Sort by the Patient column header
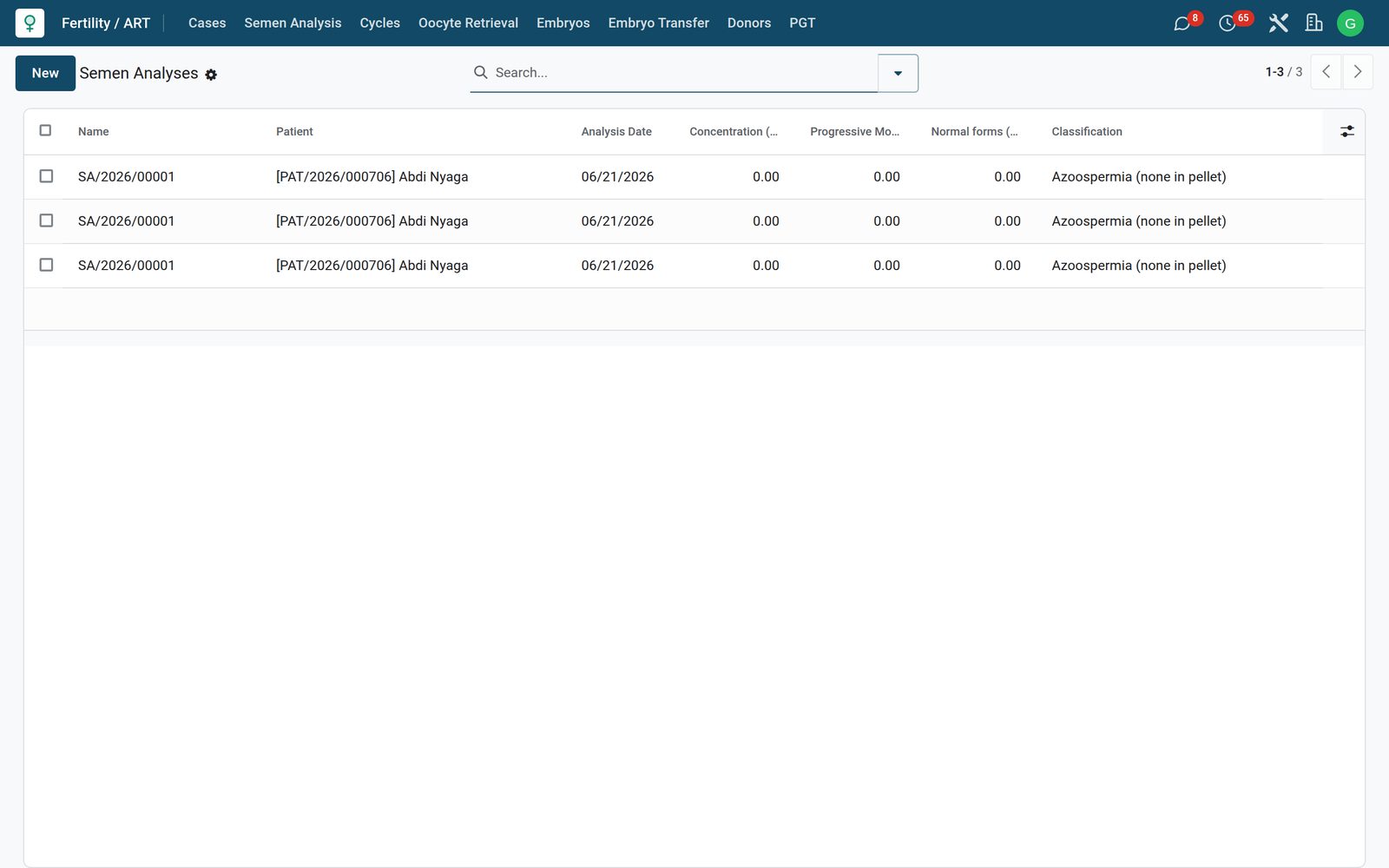Viewport: 1389px width, 868px height. [x=294, y=132]
